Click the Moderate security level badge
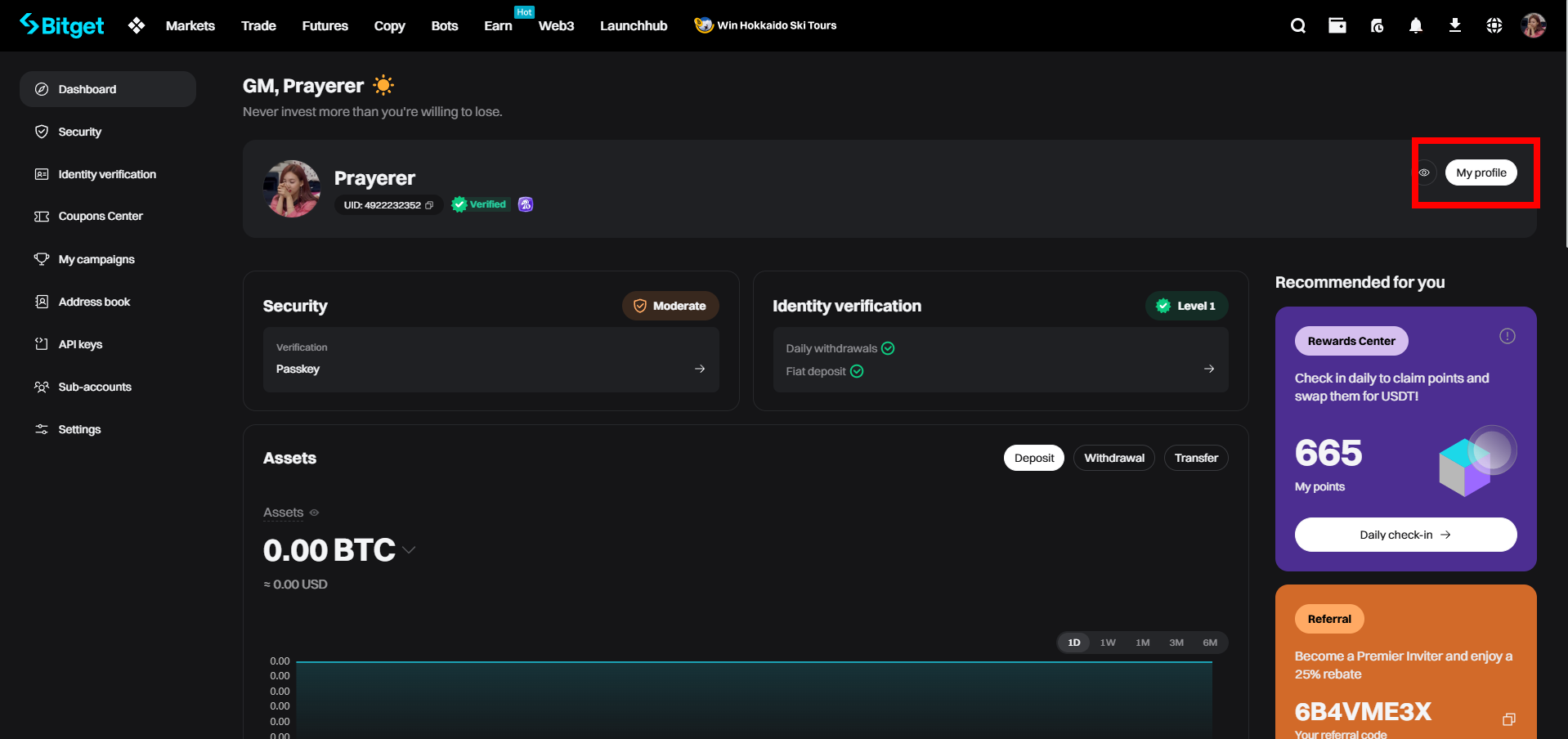Screen dimensions: 1568x739 (x=670, y=306)
